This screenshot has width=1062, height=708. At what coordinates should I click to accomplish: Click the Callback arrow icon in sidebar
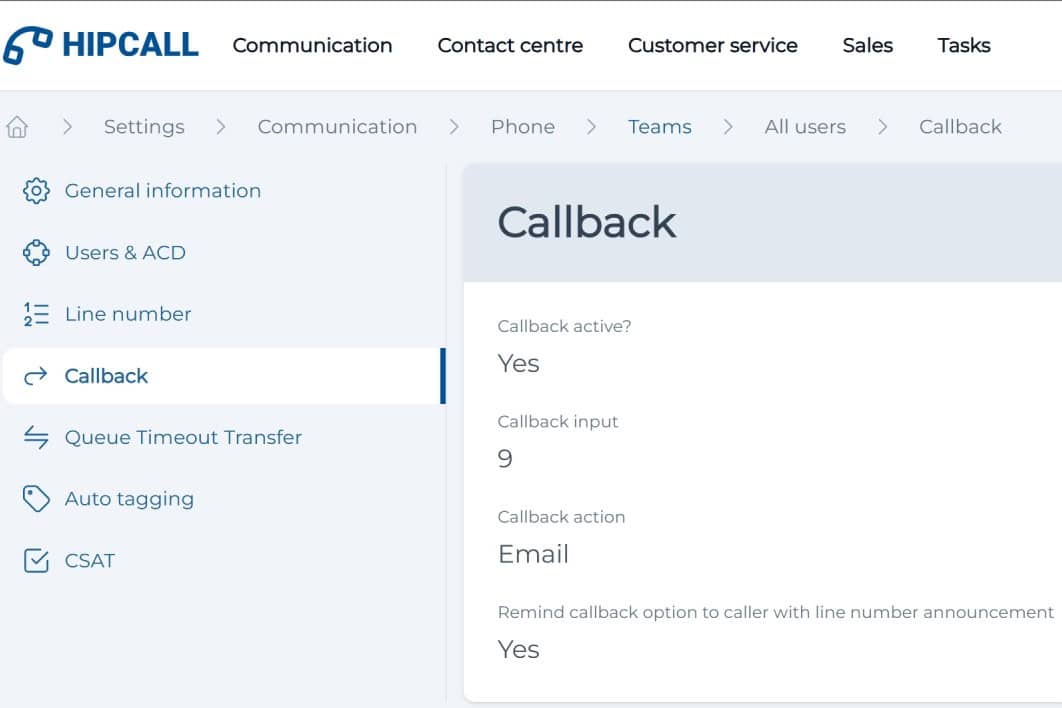click(36, 376)
